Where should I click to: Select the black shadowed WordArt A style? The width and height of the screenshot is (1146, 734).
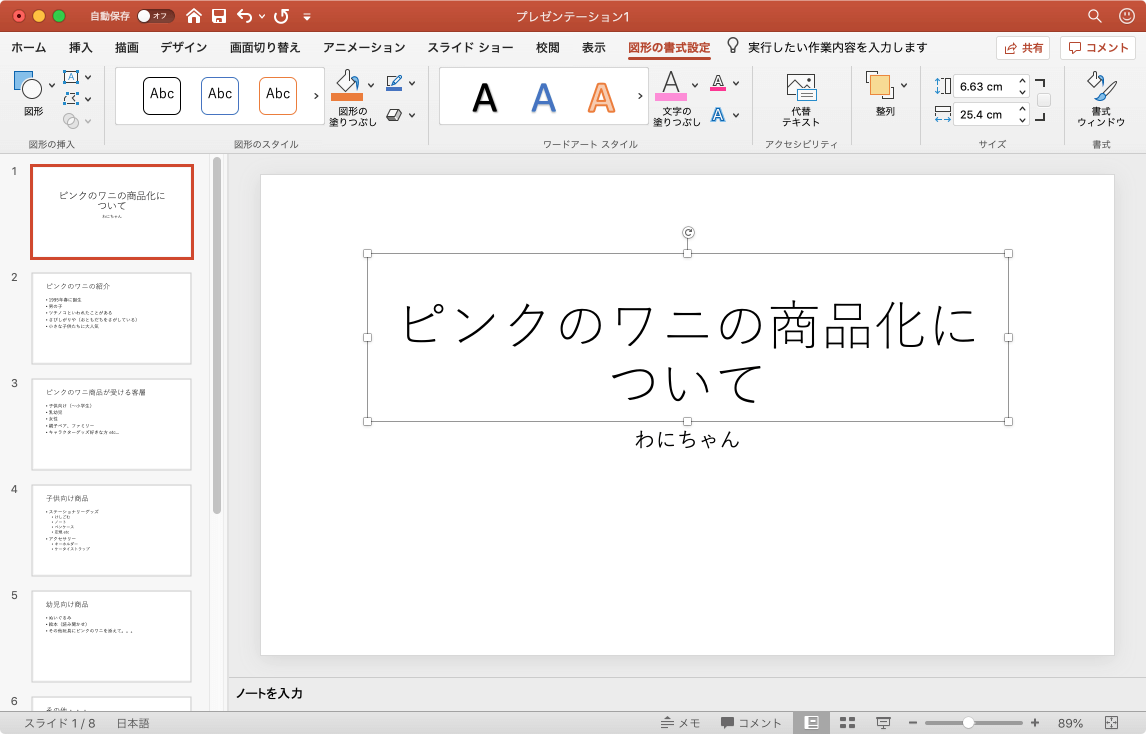click(x=485, y=97)
